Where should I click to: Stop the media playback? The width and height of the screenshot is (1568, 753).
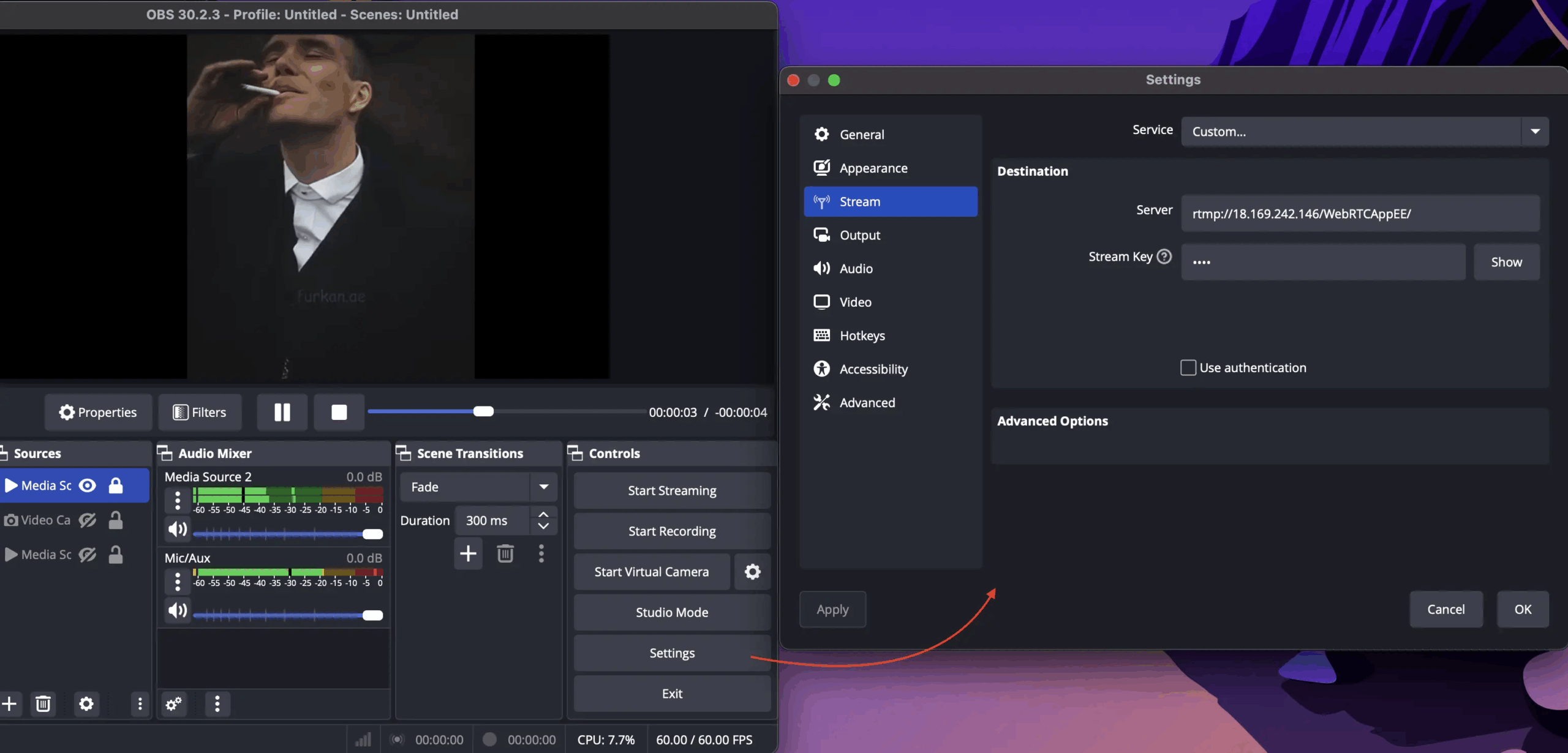339,412
